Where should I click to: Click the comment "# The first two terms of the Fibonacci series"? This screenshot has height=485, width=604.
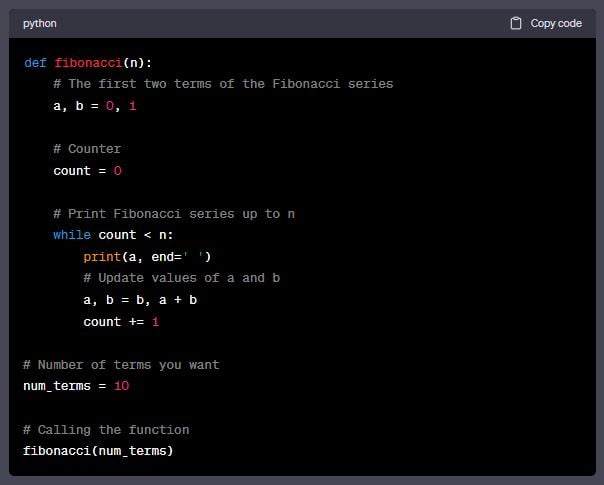tap(223, 84)
